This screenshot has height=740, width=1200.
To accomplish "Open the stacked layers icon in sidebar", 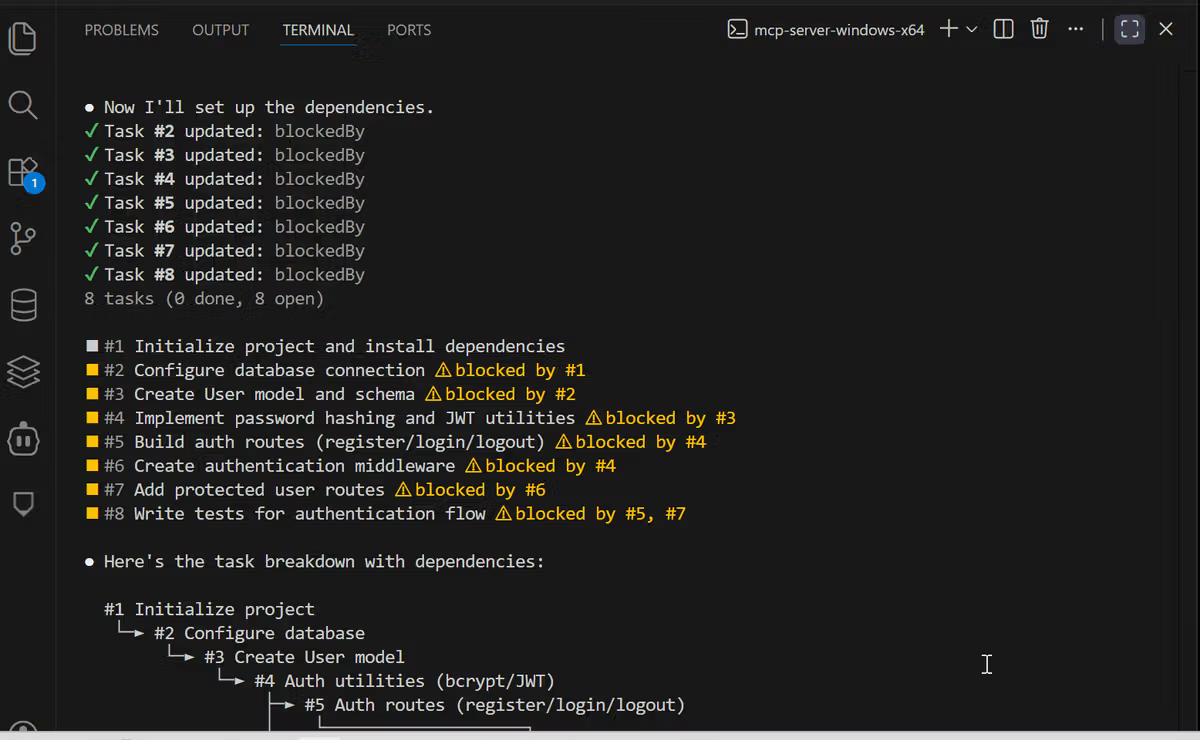I will click(x=23, y=372).
